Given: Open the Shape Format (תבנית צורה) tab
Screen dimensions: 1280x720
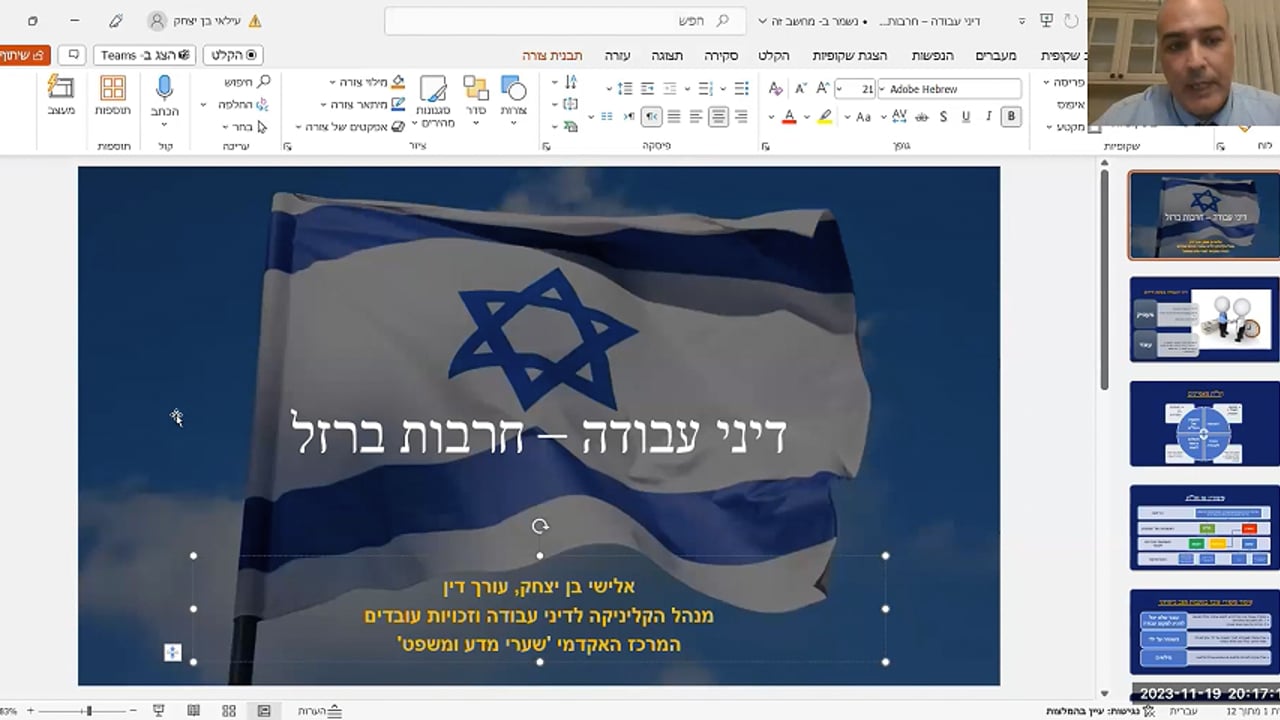Looking at the screenshot, I should click(x=552, y=55).
